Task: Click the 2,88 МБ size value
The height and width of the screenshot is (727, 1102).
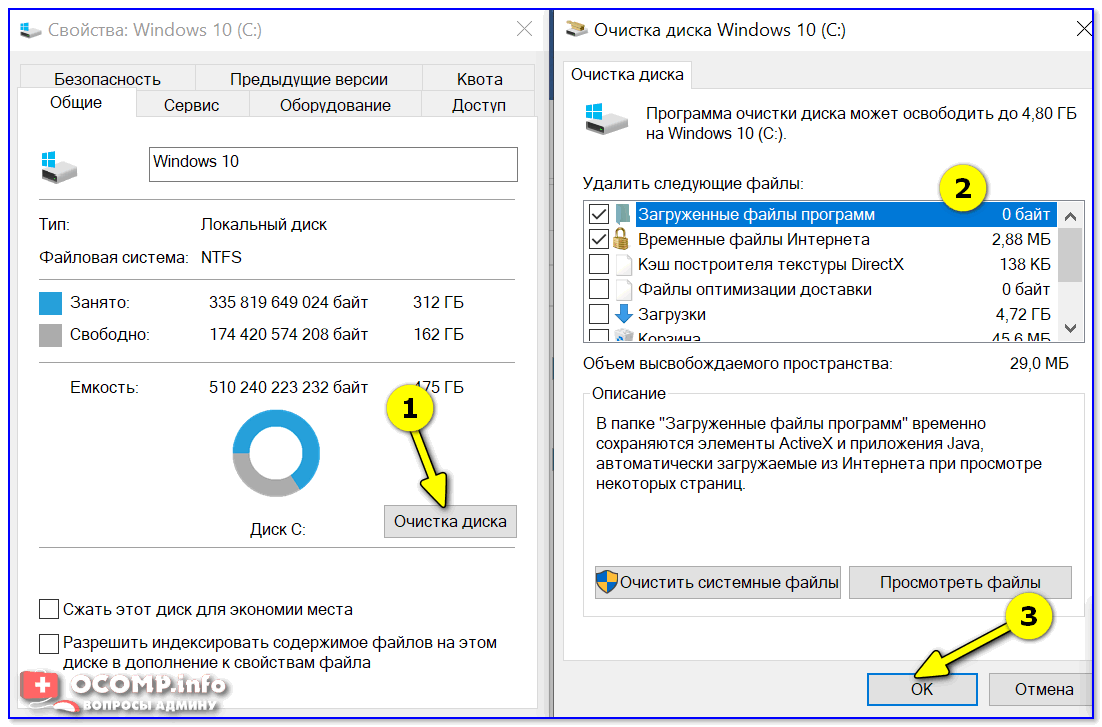Action: point(1021,239)
